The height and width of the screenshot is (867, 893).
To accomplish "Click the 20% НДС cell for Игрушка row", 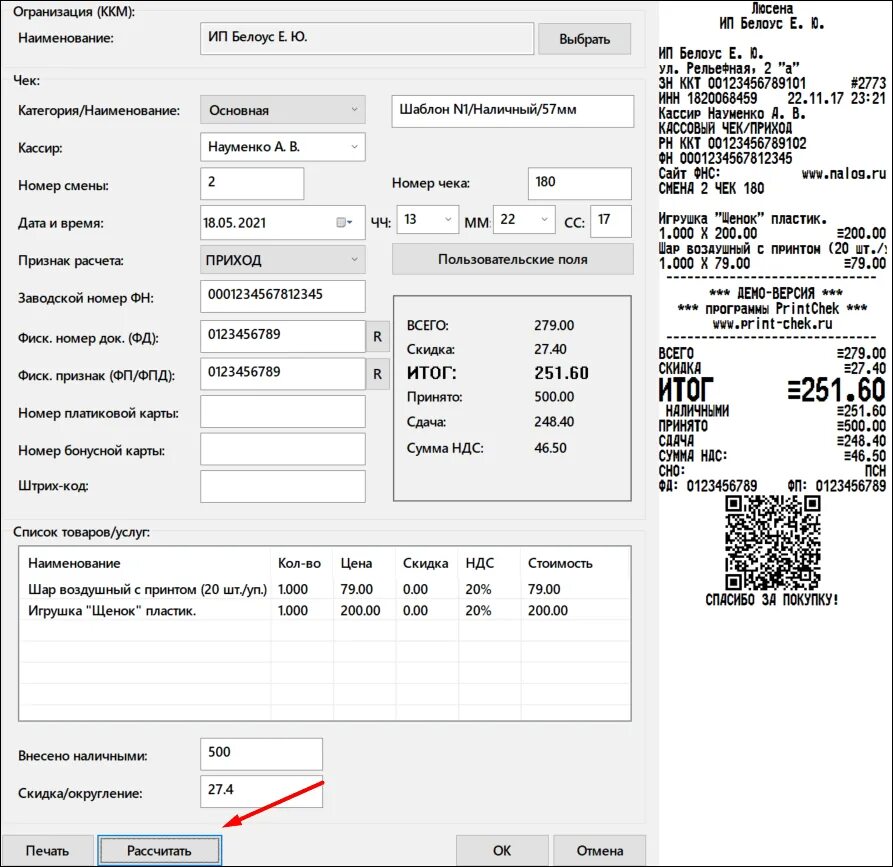I will (x=478, y=610).
